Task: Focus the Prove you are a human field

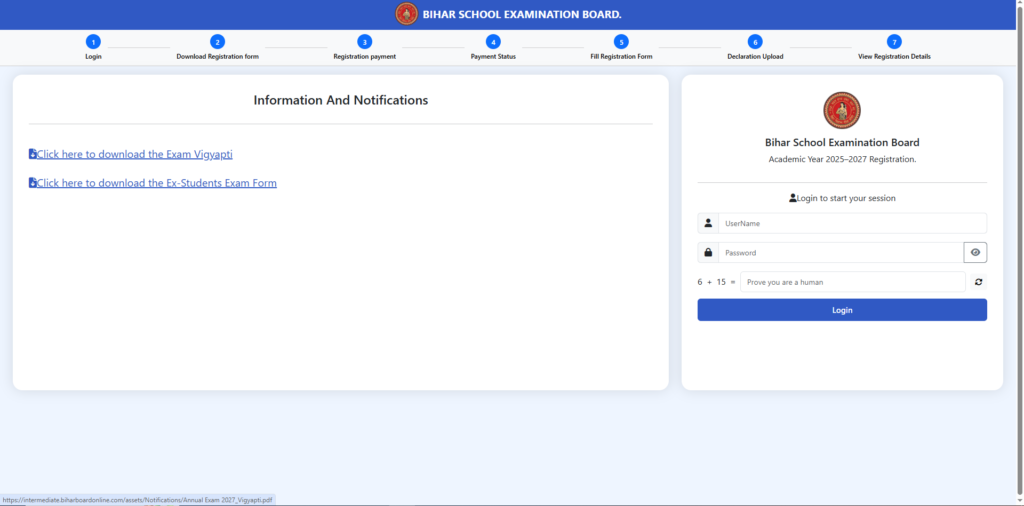Action: coord(853,282)
